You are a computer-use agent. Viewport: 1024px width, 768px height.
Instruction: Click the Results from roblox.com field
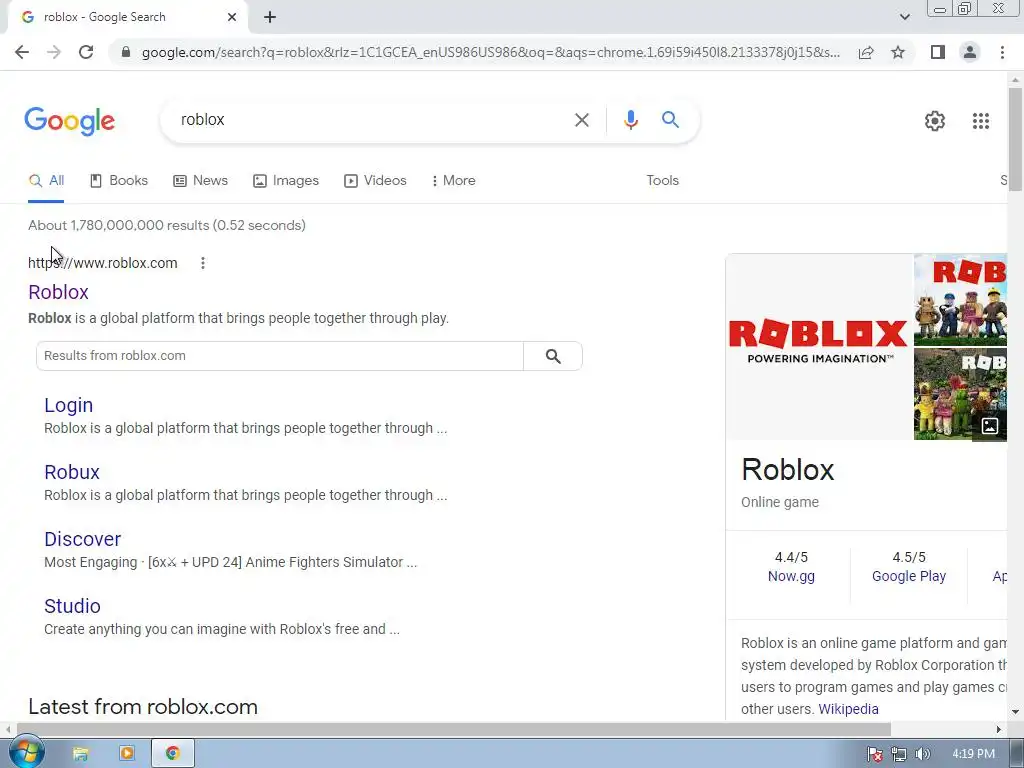click(280, 356)
